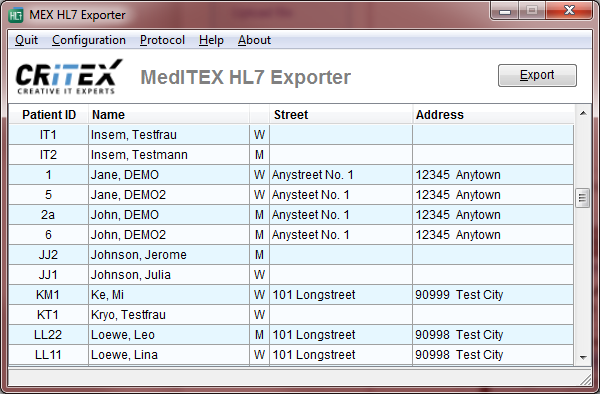Click 101 Longstreet cell in Loewe, Lina row

tap(341, 355)
